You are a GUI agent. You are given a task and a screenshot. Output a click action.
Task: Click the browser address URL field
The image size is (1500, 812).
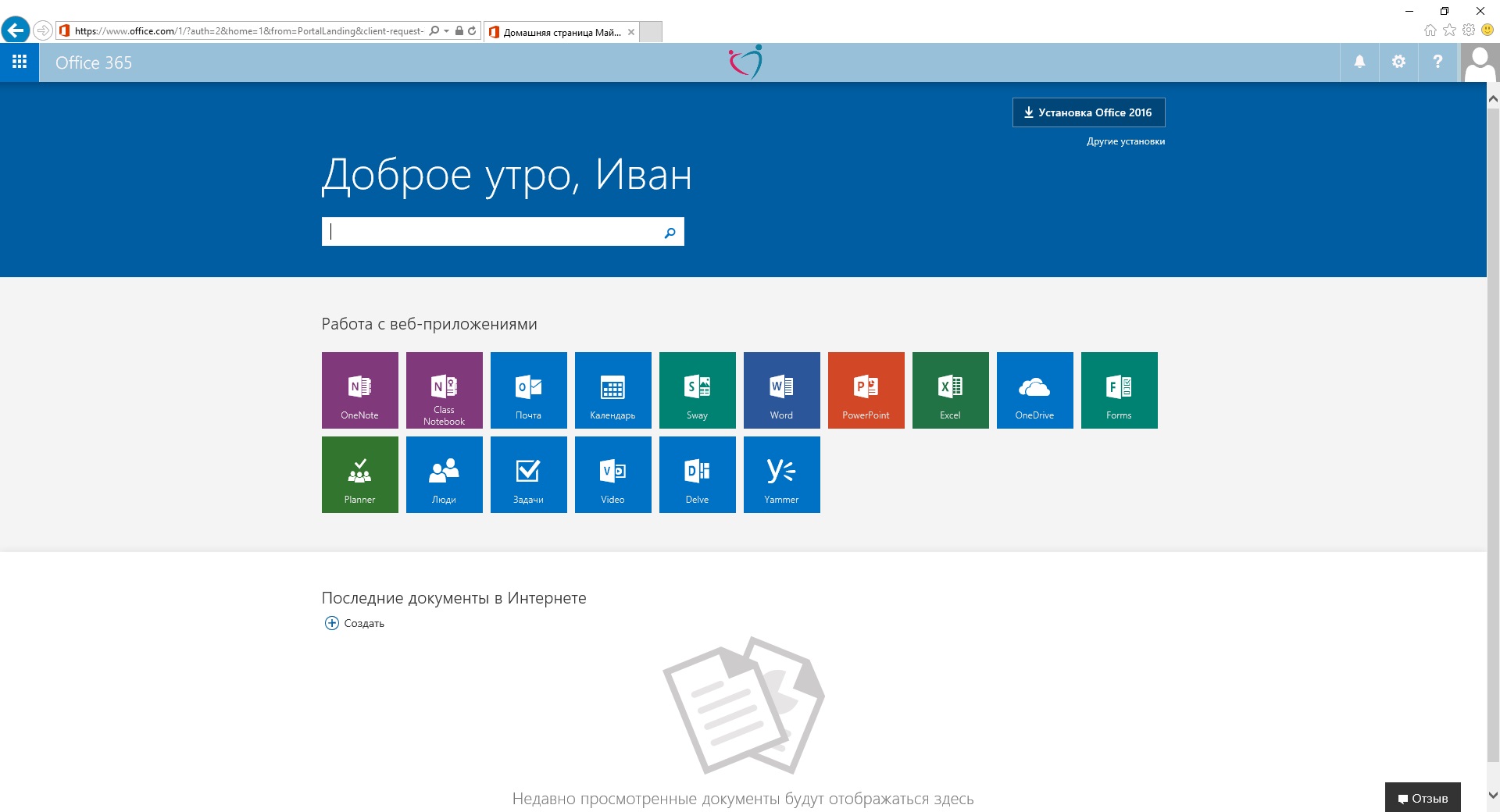coord(248,31)
